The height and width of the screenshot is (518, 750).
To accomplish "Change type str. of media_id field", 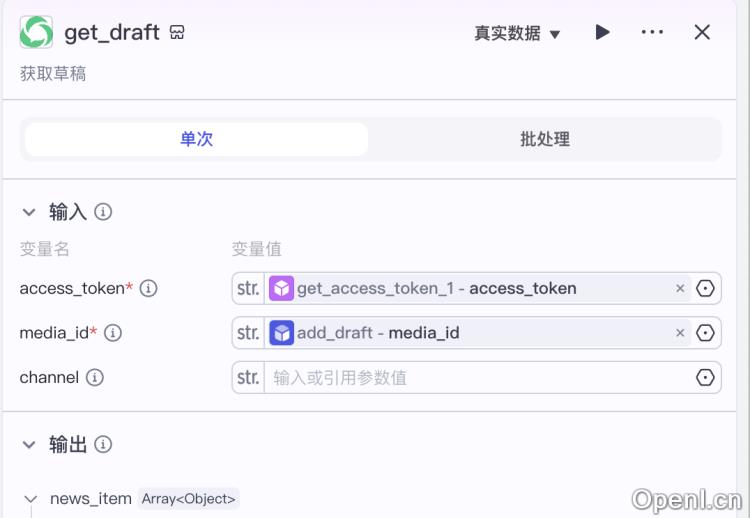I will [248, 333].
